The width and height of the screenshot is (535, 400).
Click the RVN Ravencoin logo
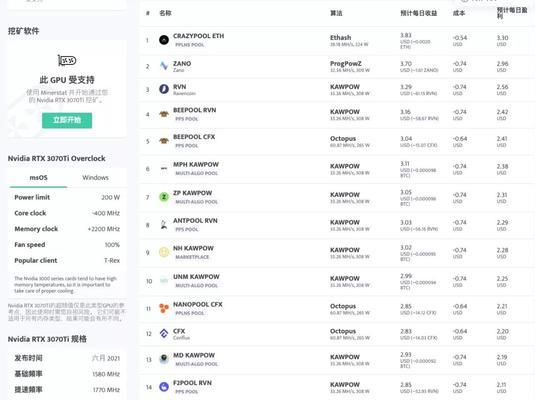coord(164,89)
